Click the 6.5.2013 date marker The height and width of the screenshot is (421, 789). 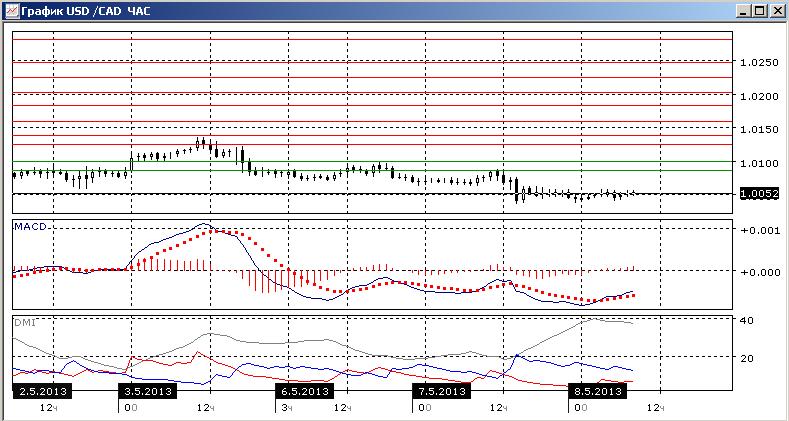[304, 391]
